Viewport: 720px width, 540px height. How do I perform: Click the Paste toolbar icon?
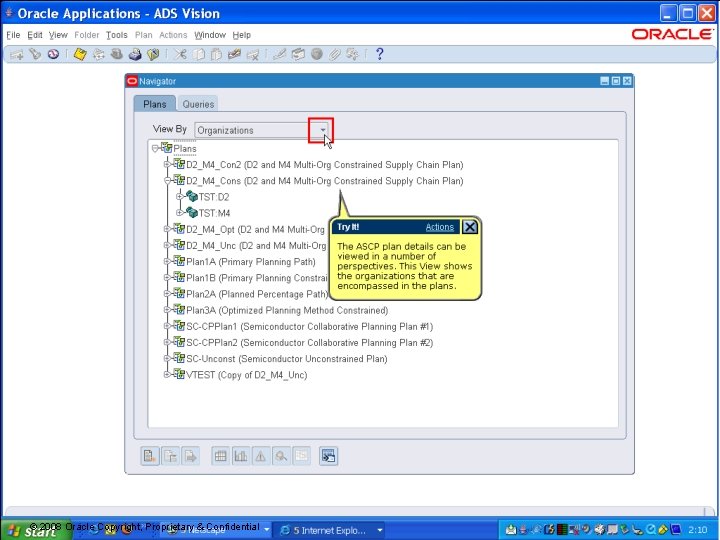click(x=216, y=55)
